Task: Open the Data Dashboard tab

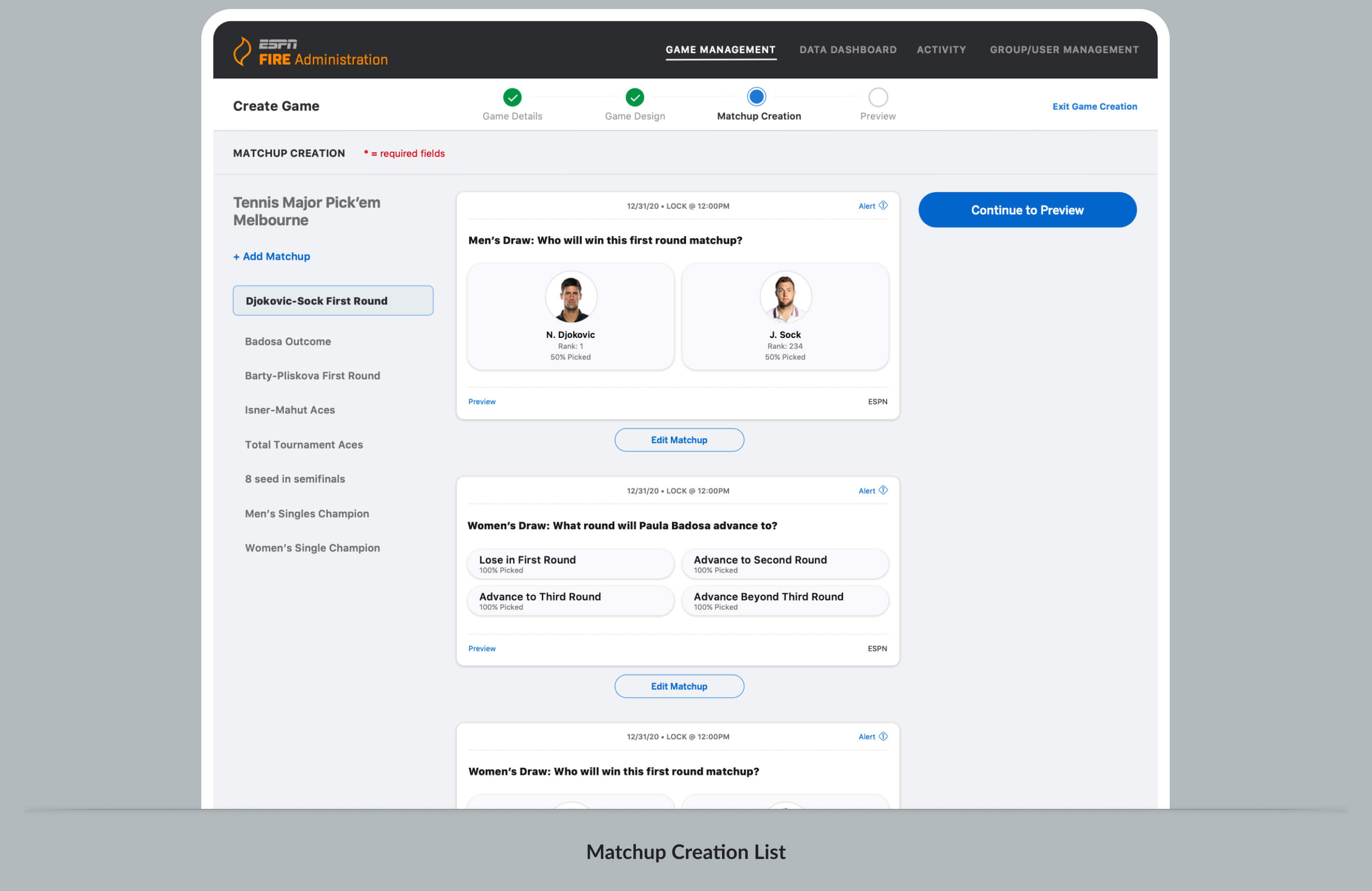Action: [x=847, y=50]
